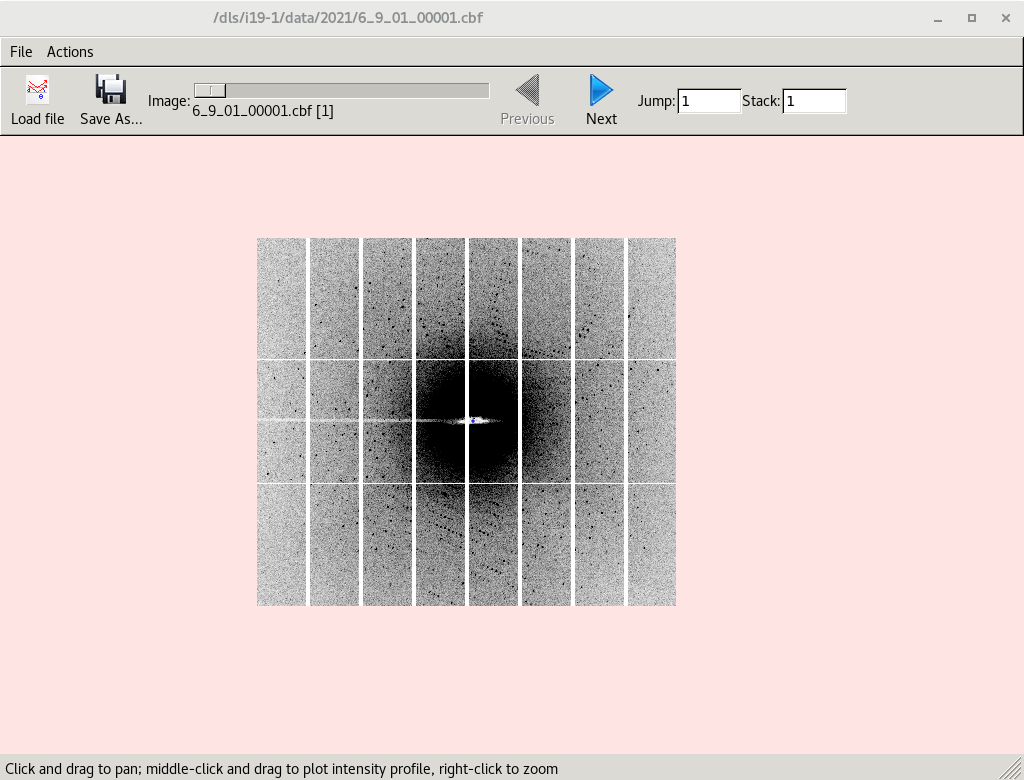The width and height of the screenshot is (1024, 780).
Task: Click the Load file button label
Action: [x=37, y=118]
